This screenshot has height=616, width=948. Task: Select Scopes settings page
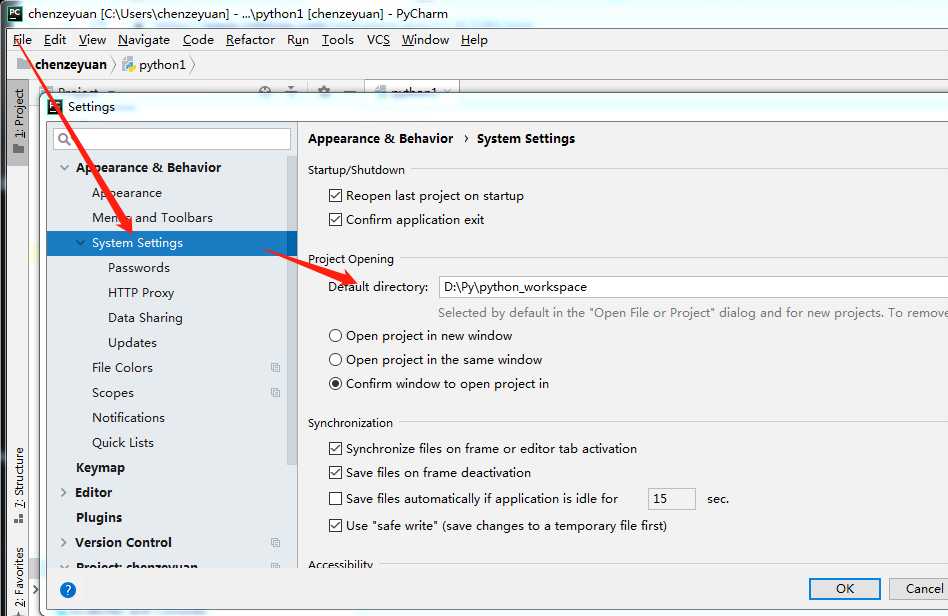(x=113, y=393)
